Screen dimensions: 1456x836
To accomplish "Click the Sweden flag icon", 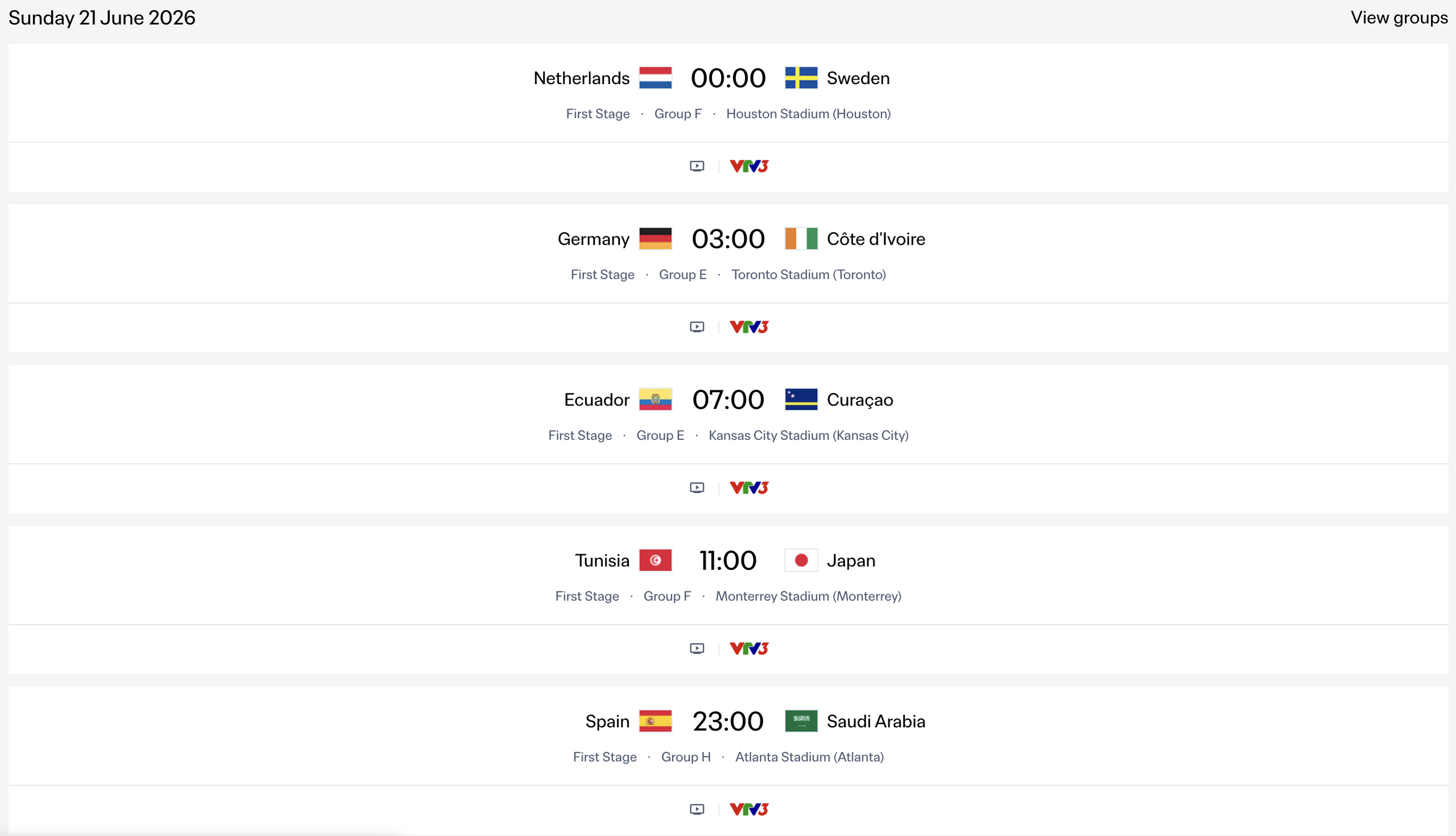I will tap(800, 78).
